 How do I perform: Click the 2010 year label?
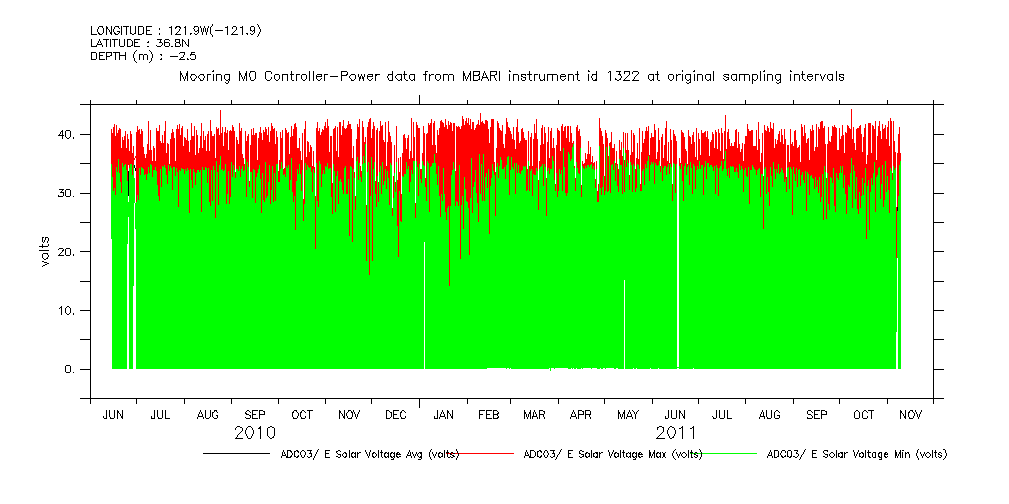(256, 433)
